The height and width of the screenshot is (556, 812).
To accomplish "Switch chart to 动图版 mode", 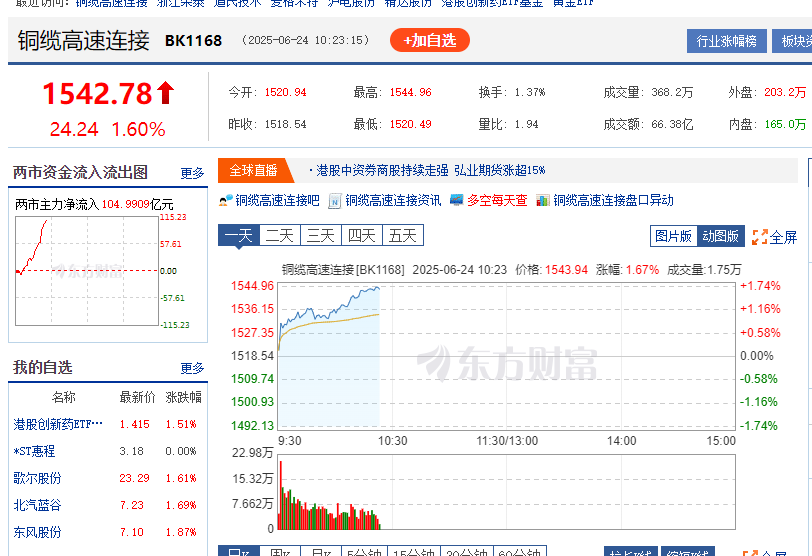I will pyautogui.click(x=720, y=236).
